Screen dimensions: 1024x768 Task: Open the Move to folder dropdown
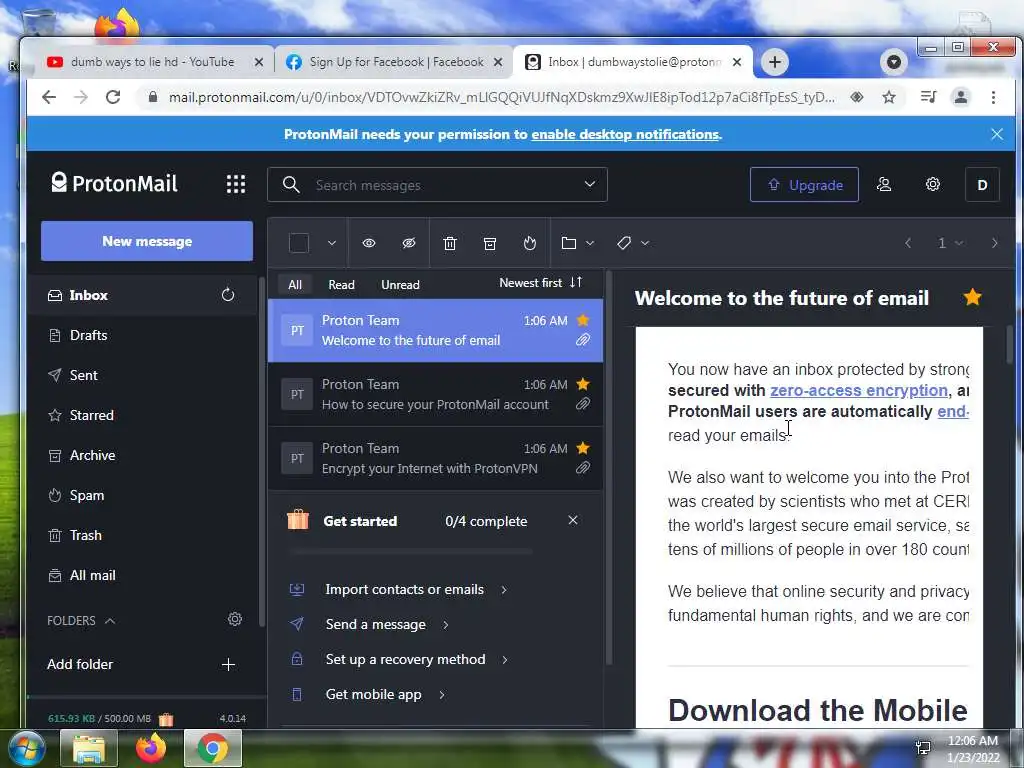[x=577, y=243]
